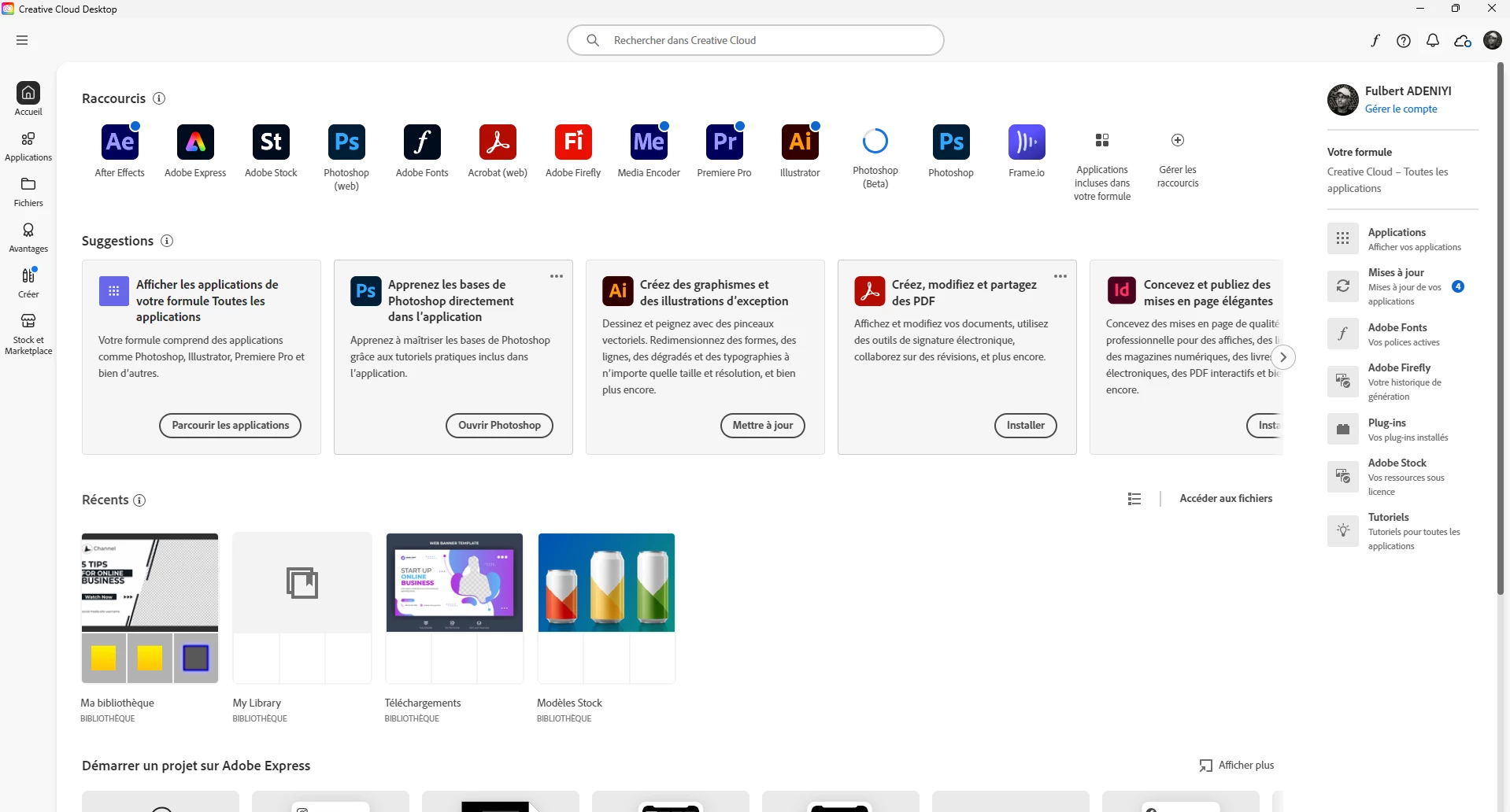Launch After Effects shortcut

[x=120, y=142]
